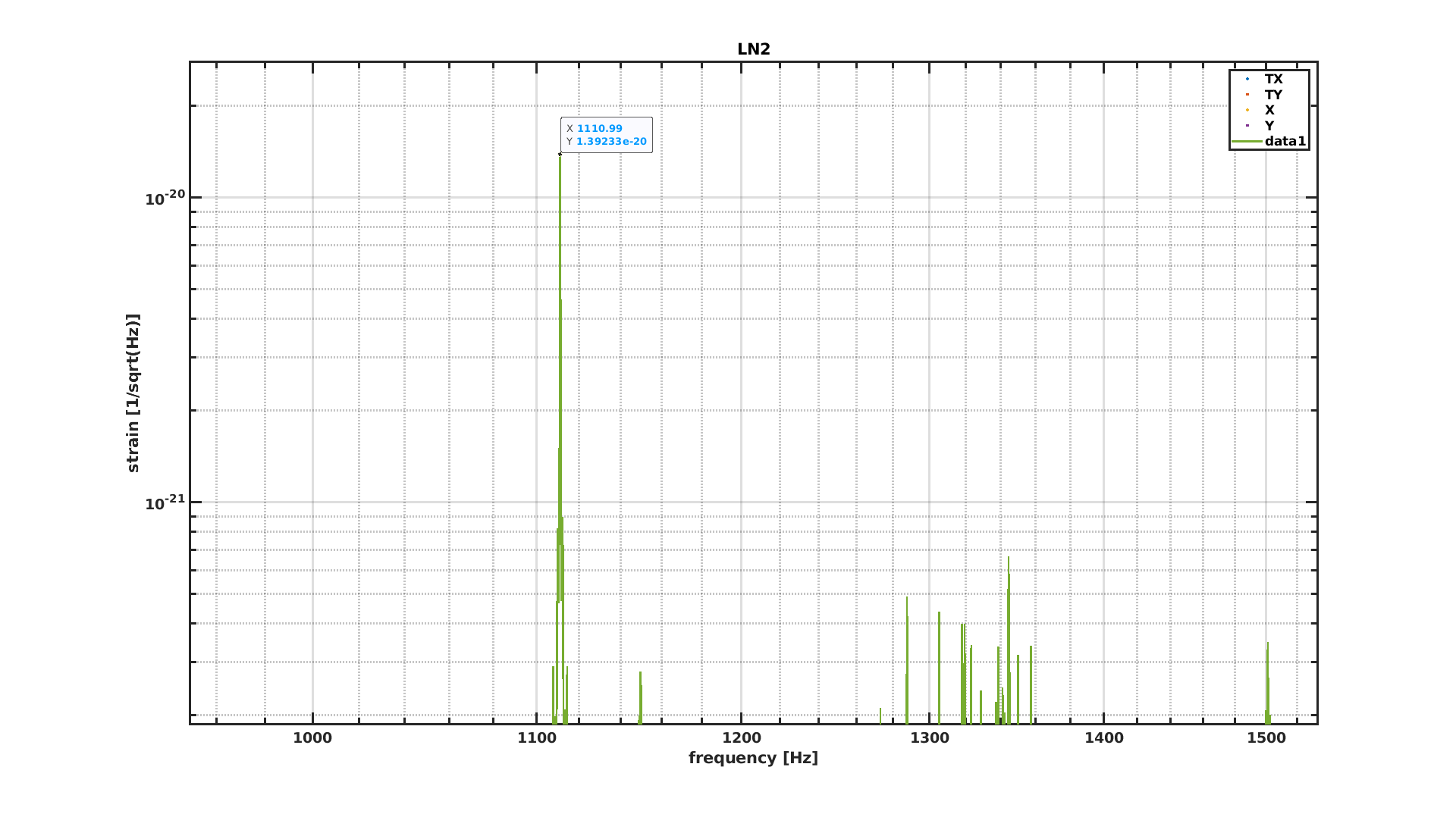
Task: Select Y entry in the legend
Action: 1269,126
